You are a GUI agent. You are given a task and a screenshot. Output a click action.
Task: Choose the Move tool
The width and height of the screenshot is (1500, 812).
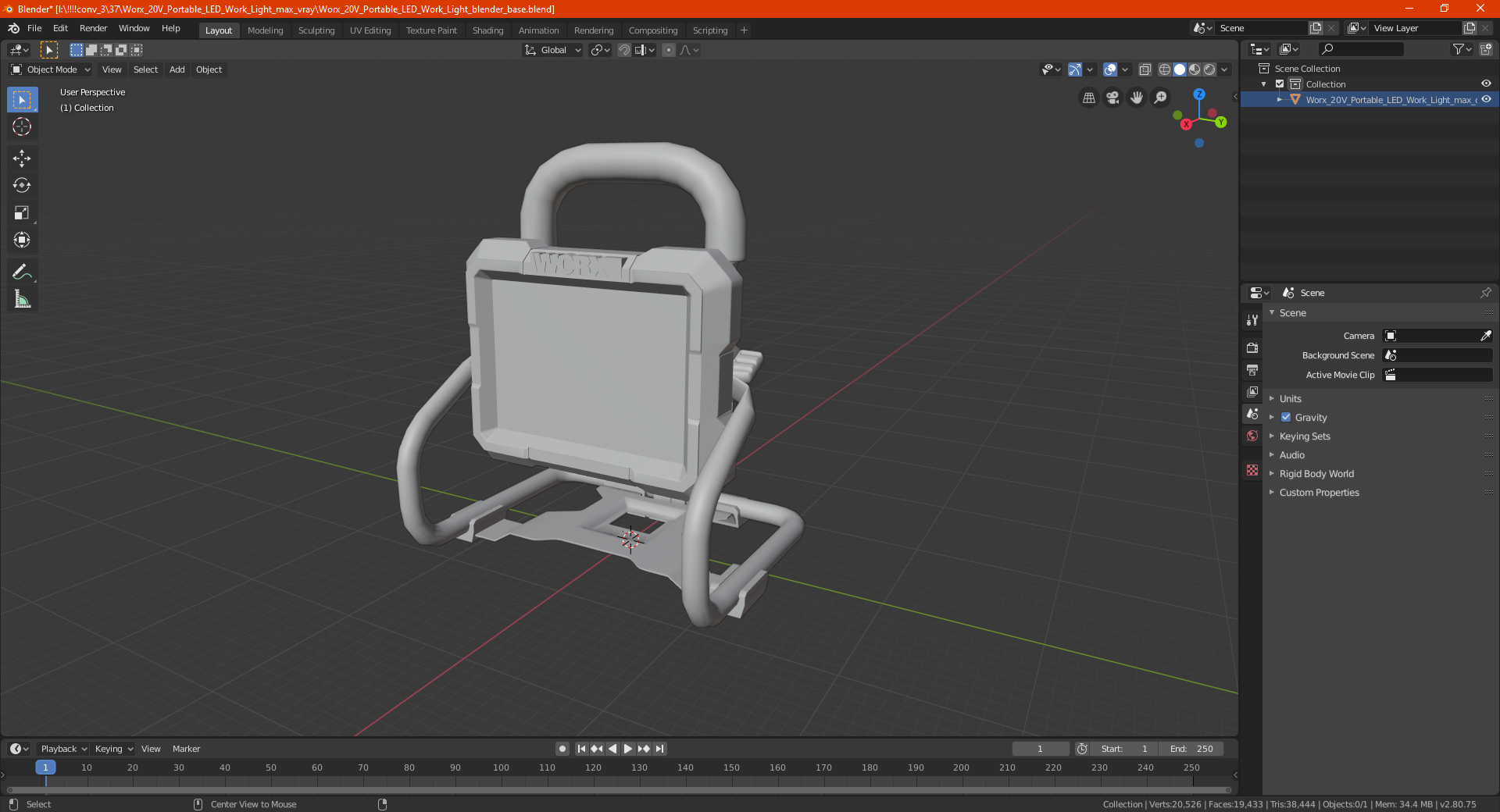22,158
